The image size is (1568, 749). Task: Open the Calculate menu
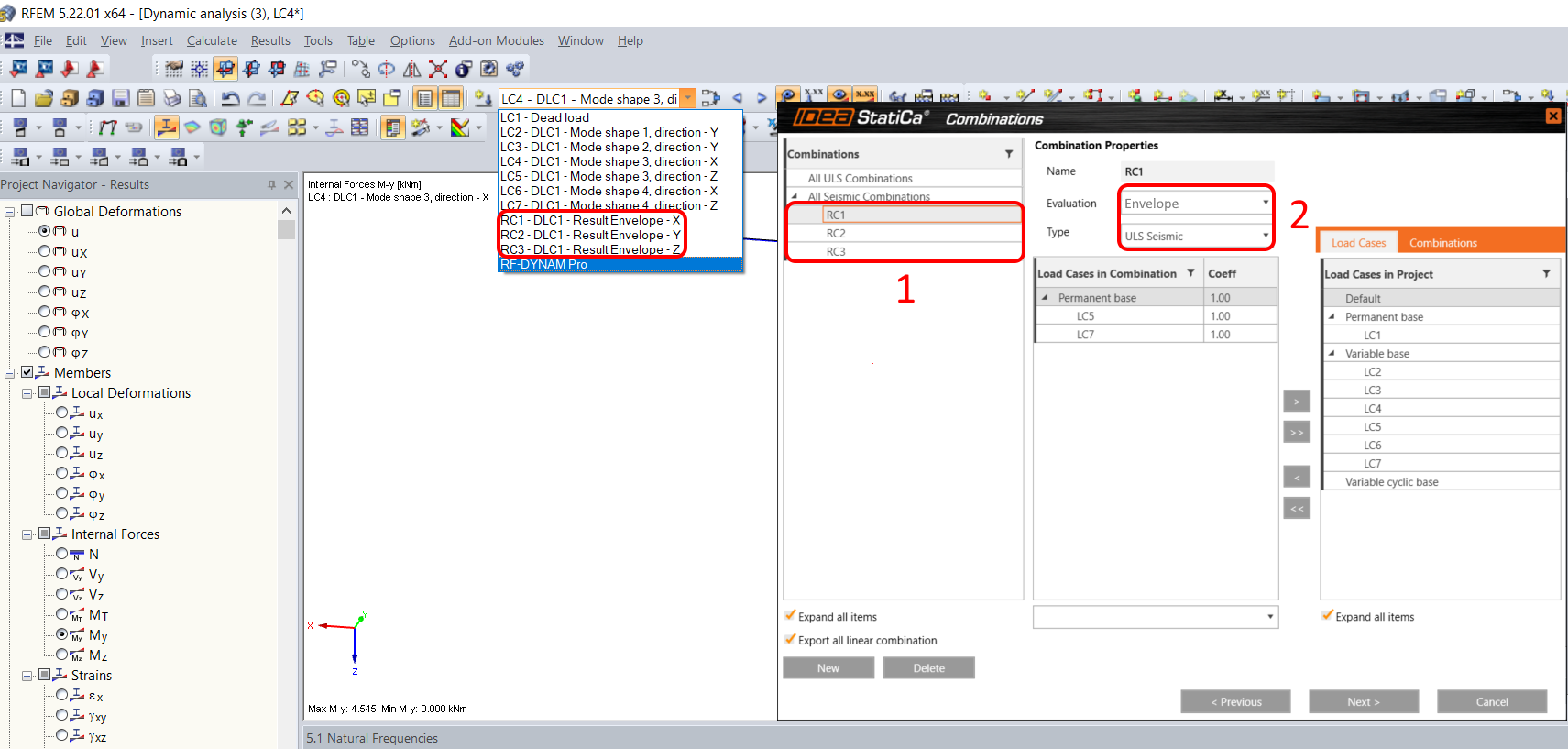point(212,40)
